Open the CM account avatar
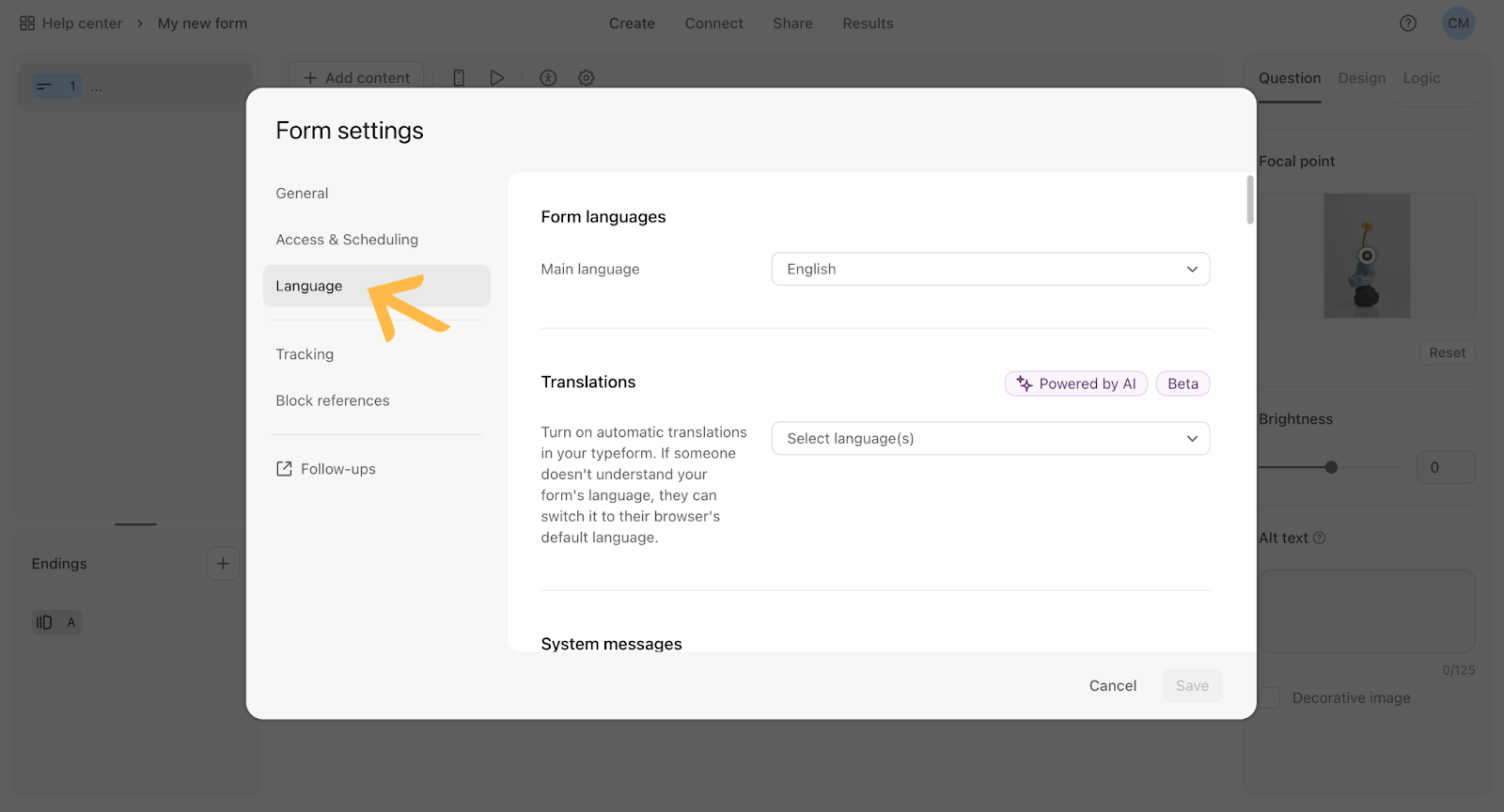Screen dimensions: 1504x812 click(1459, 23)
